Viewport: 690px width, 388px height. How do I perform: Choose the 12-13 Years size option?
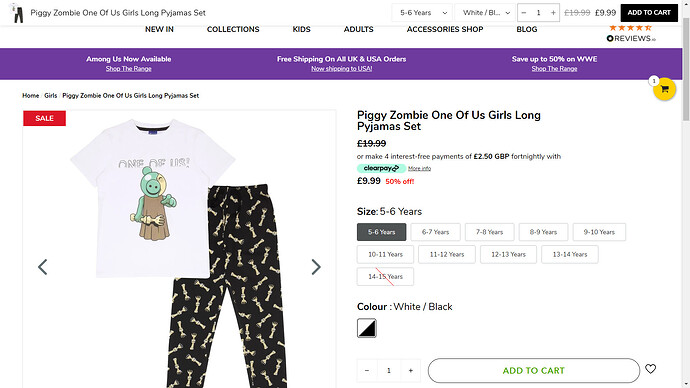coord(508,254)
